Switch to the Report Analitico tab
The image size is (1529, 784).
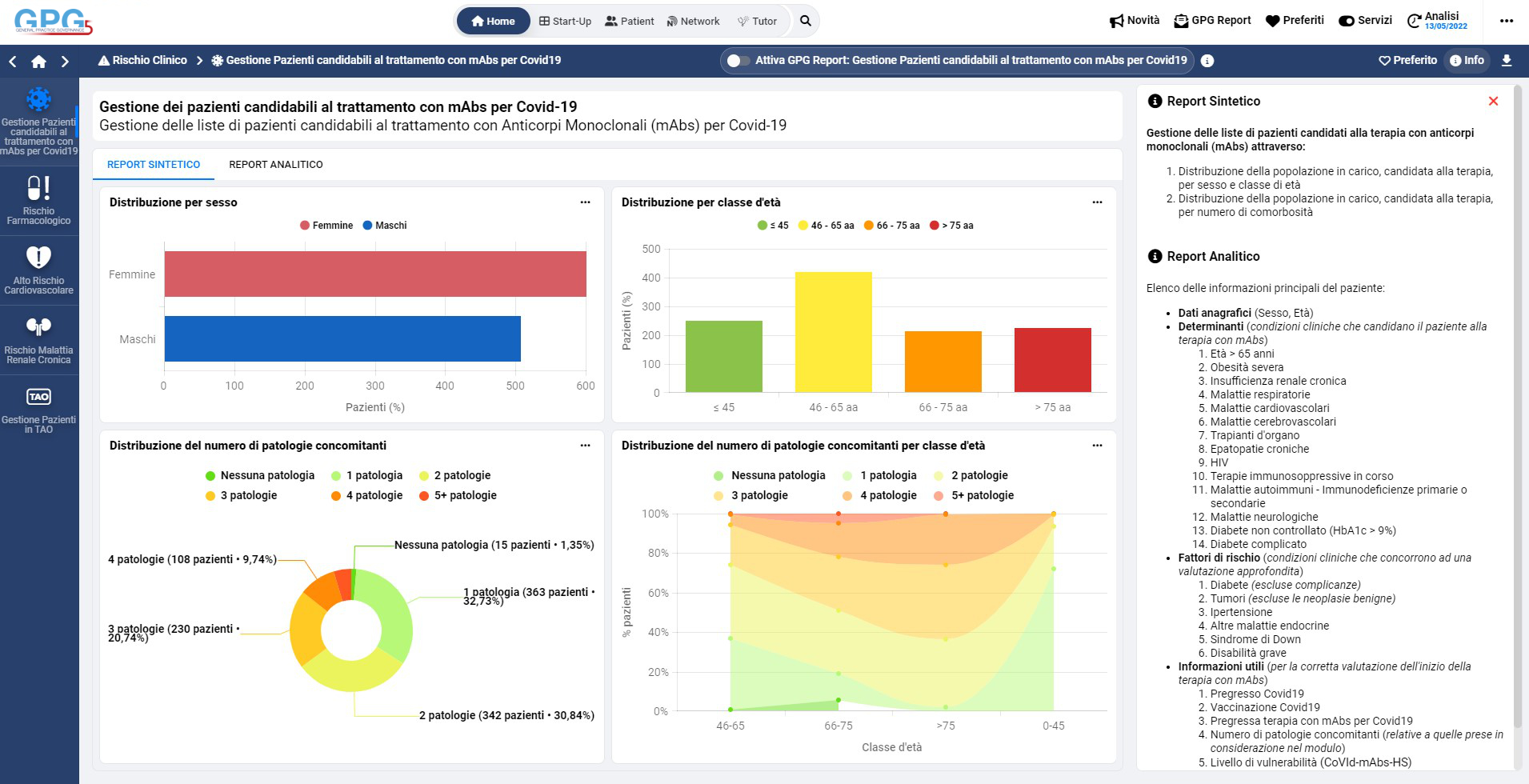tap(276, 165)
